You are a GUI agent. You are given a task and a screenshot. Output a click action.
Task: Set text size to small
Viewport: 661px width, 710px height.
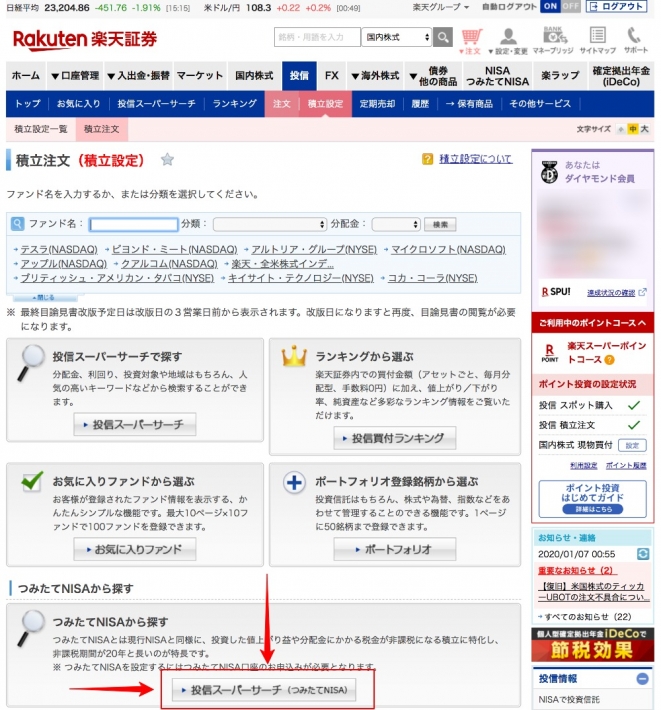621,130
